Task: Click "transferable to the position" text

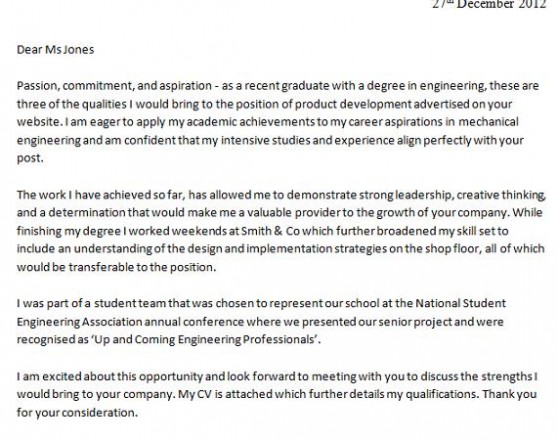Action: click(x=142, y=267)
